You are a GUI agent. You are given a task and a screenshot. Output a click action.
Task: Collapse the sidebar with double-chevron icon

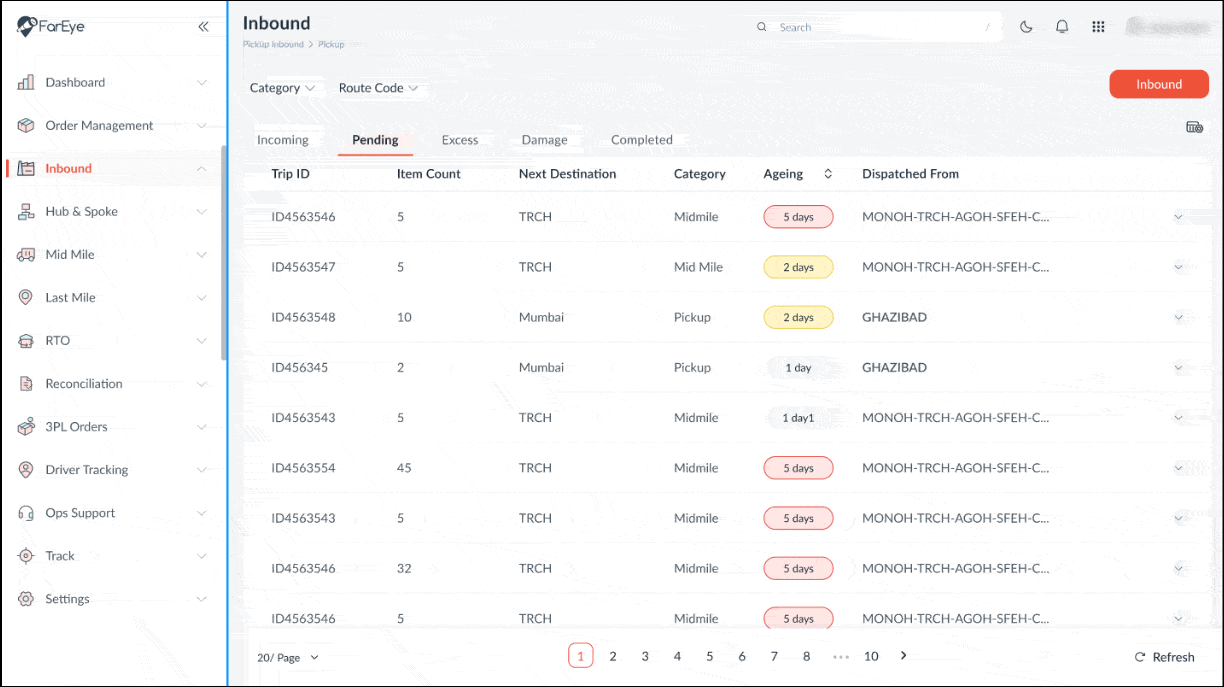(x=203, y=27)
